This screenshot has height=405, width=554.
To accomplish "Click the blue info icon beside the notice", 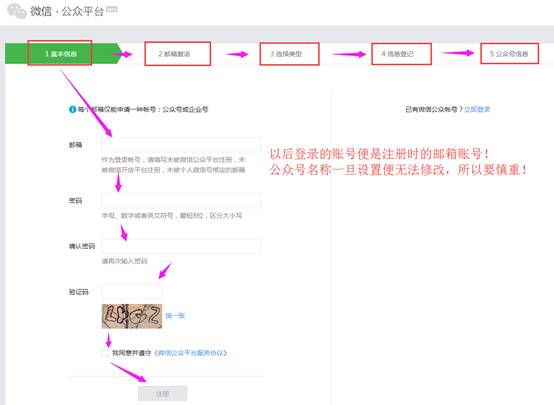I will tap(72, 109).
